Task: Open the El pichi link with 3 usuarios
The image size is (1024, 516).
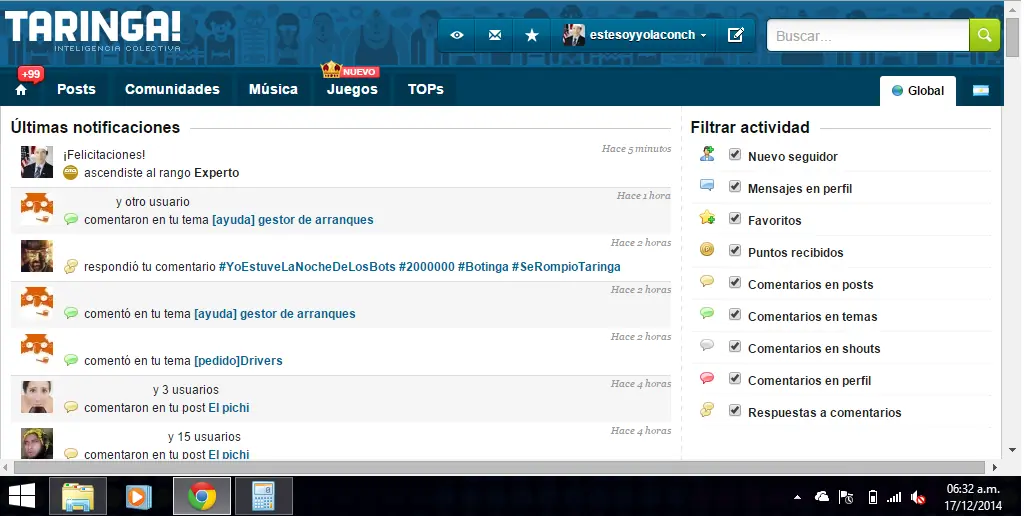Action: pos(229,408)
